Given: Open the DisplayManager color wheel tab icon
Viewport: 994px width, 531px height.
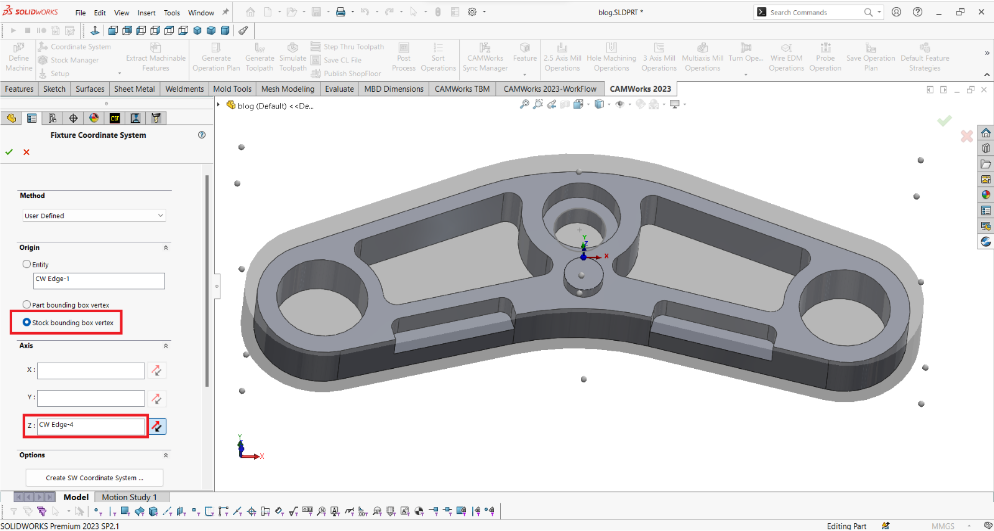Looking at the screenshot, I should tap(94, 118).
